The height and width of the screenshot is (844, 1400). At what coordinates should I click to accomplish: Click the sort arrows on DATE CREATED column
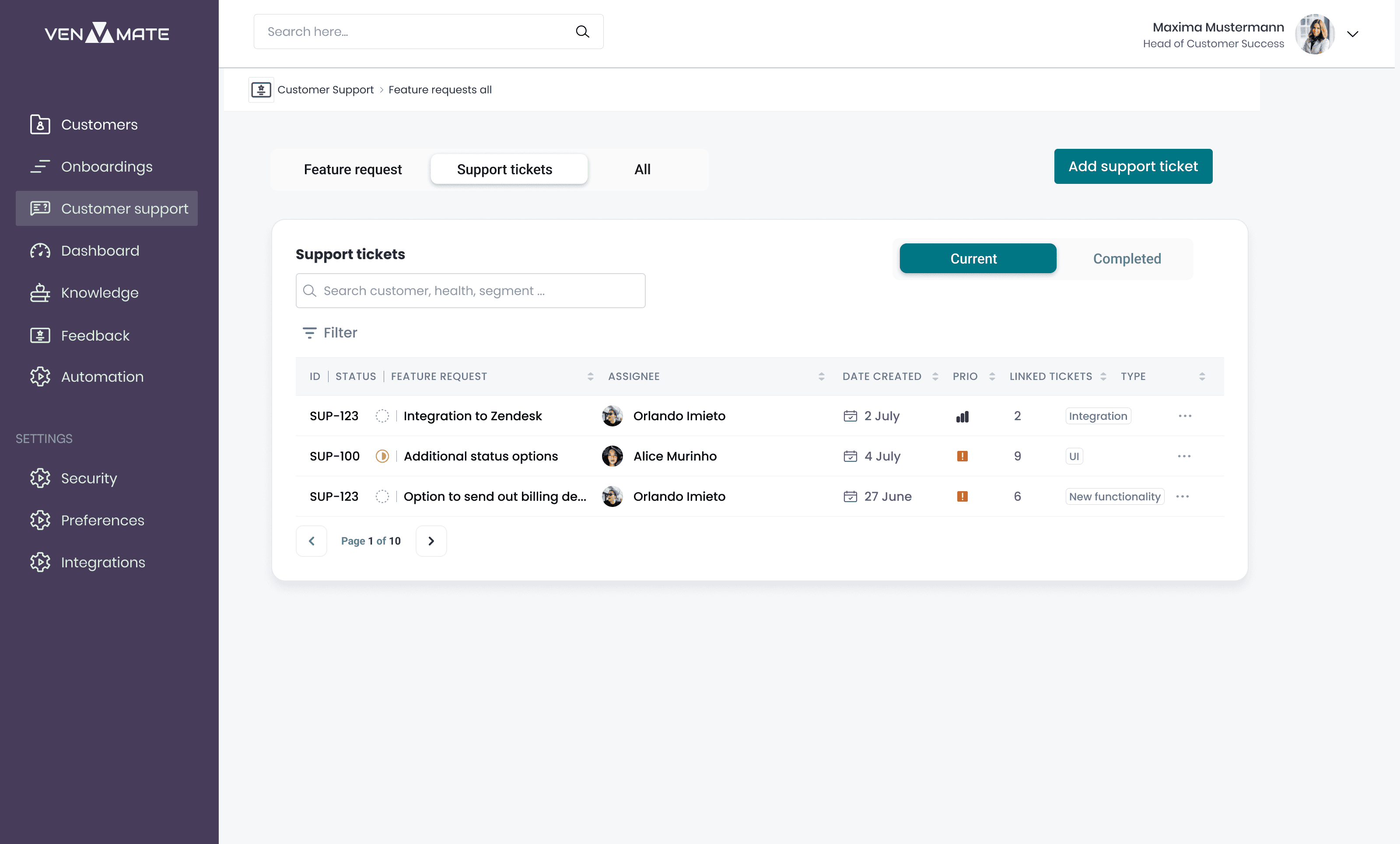936,376
